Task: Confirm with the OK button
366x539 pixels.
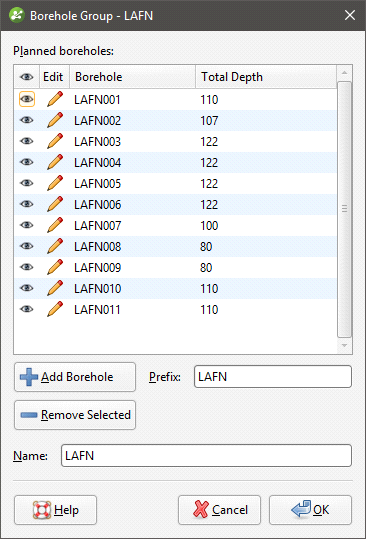Action: (310, 510)
